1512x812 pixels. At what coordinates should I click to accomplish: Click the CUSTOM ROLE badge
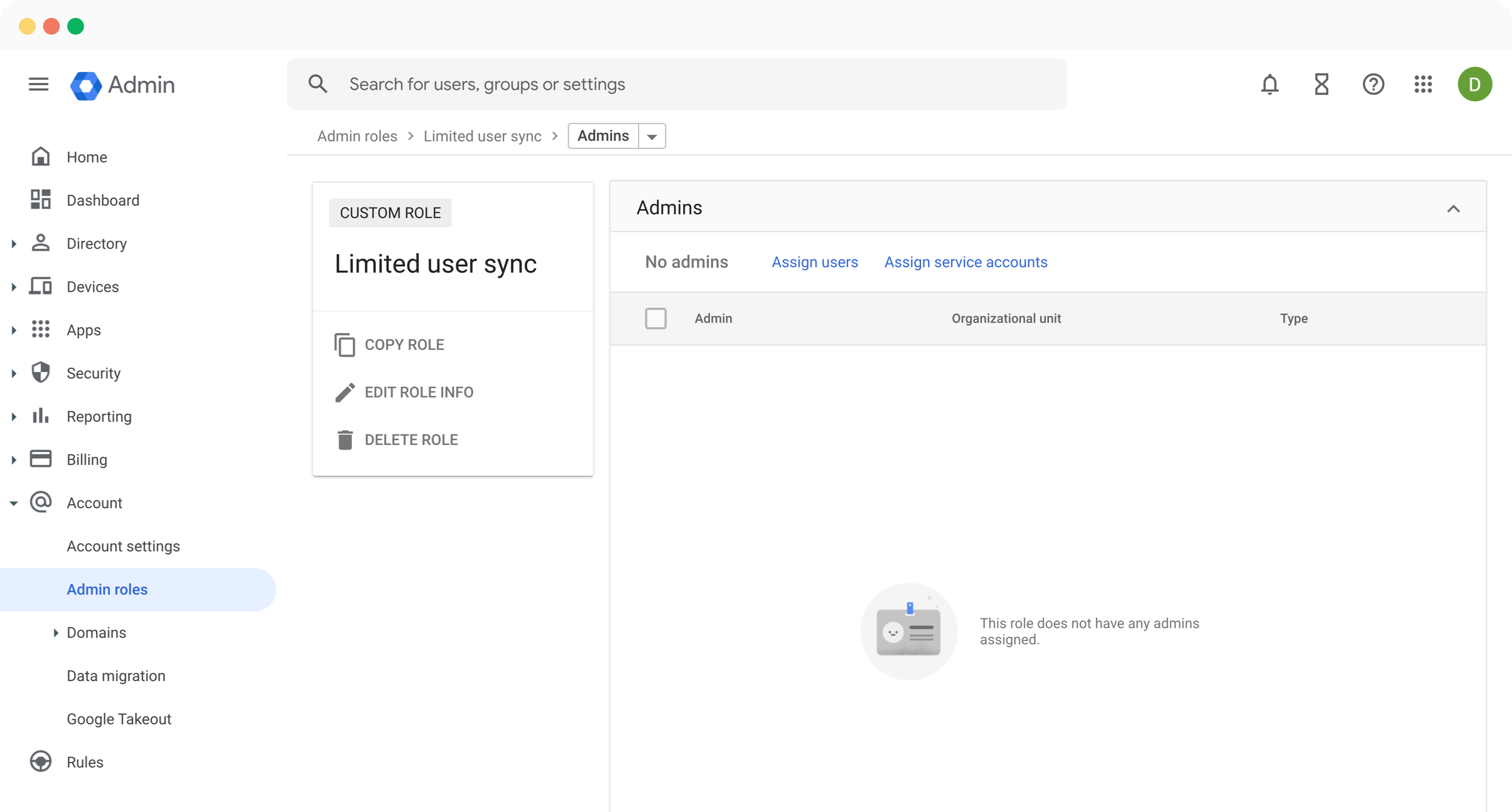tap(390, 213)
